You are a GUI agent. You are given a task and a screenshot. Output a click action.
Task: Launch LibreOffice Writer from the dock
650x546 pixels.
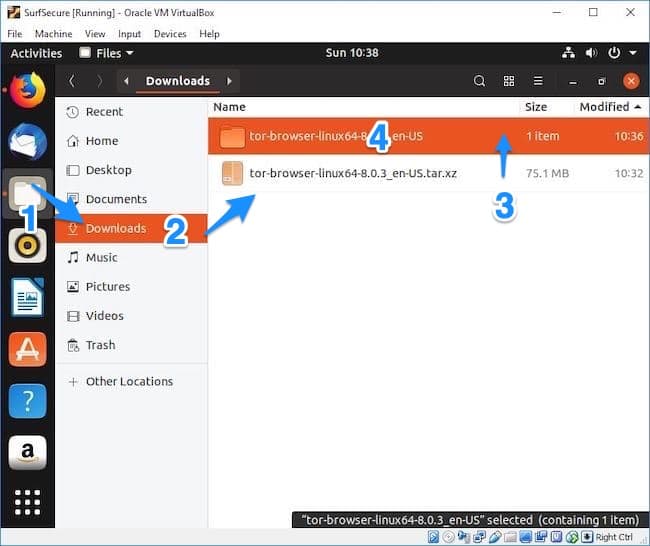(27, 298)
